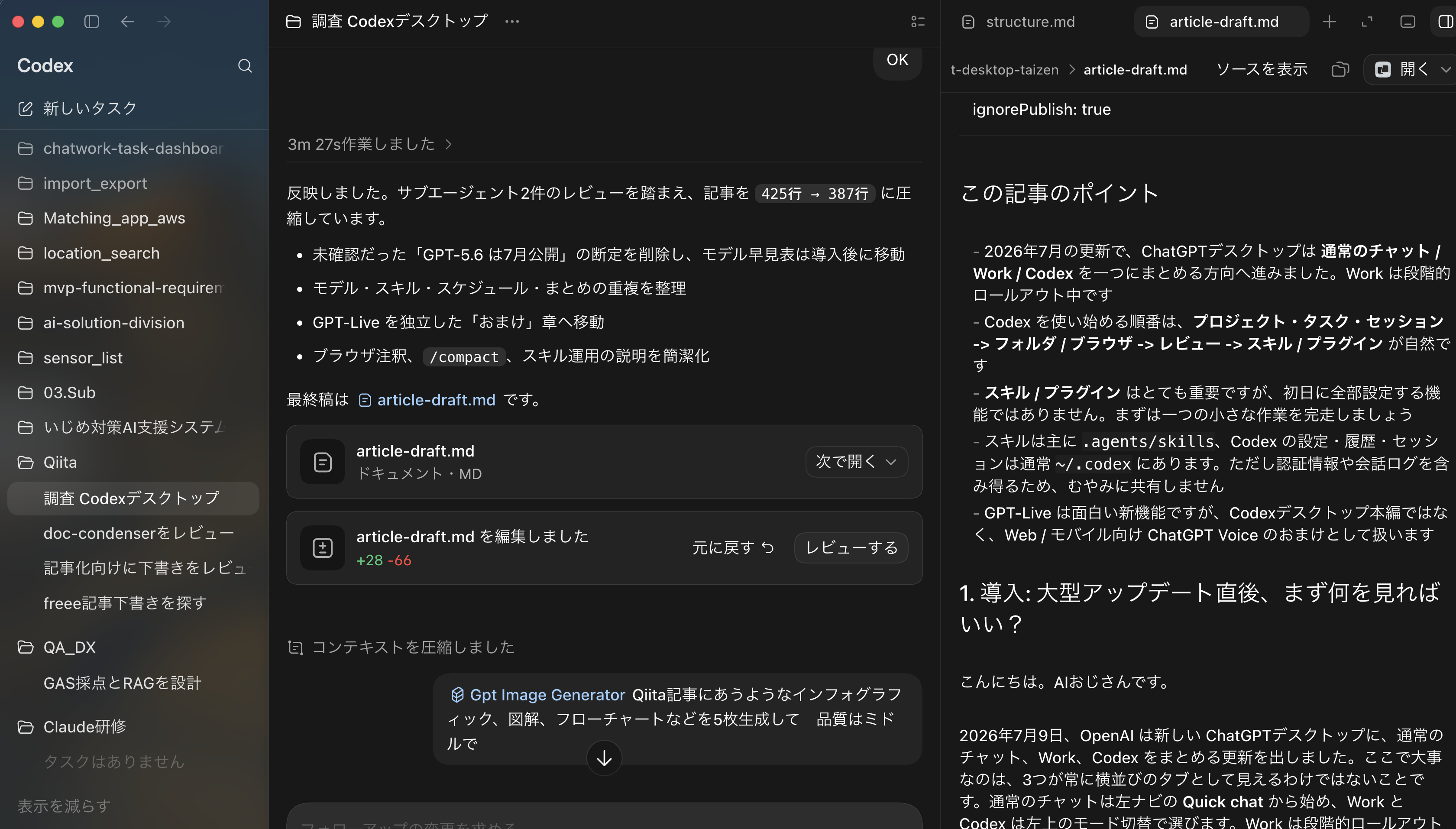Open the いじめ対策AI支援システム project
Image resolution: width=1456 pixels, height=829 pixels.
pos(134,427)
